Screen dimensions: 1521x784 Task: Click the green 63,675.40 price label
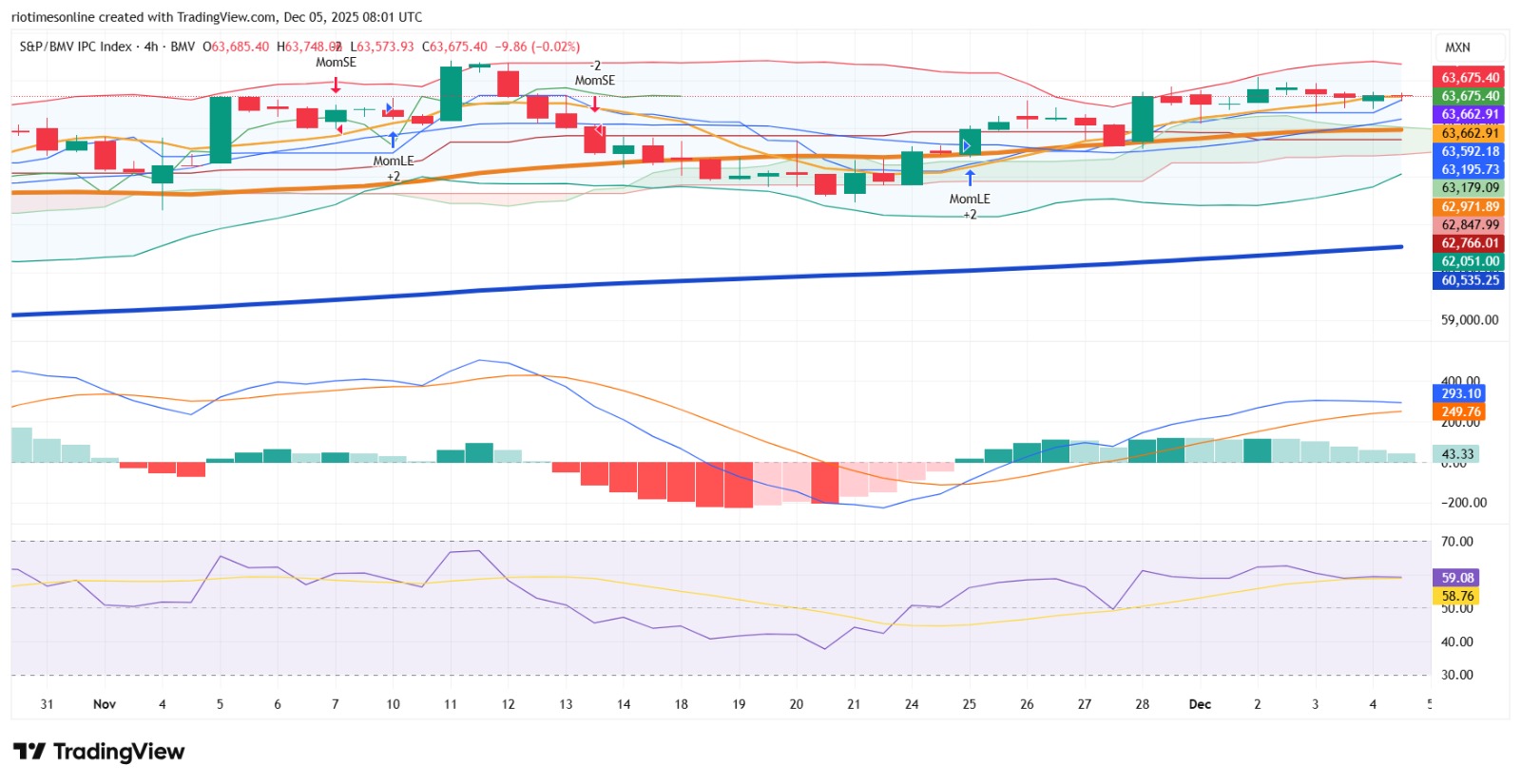pyautogui.click(x=1469, y=96)
